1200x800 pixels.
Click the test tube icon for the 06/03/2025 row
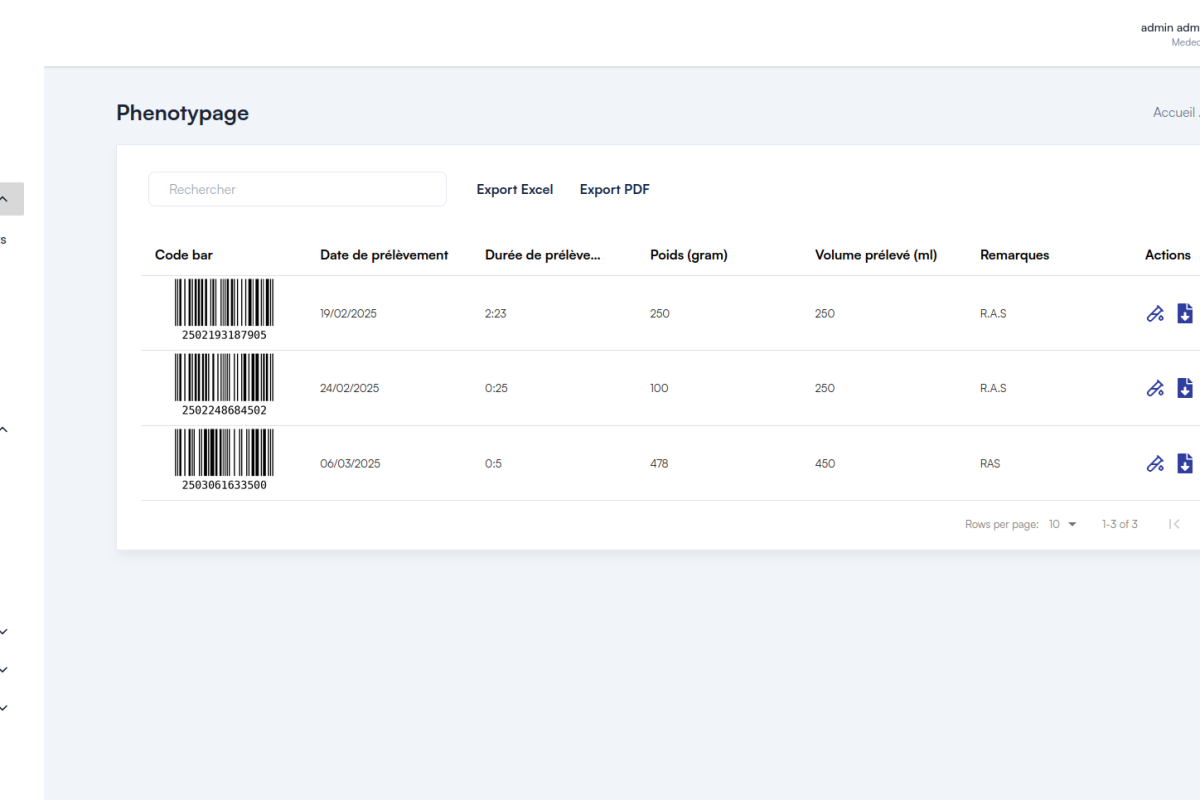coord(1155,463)
